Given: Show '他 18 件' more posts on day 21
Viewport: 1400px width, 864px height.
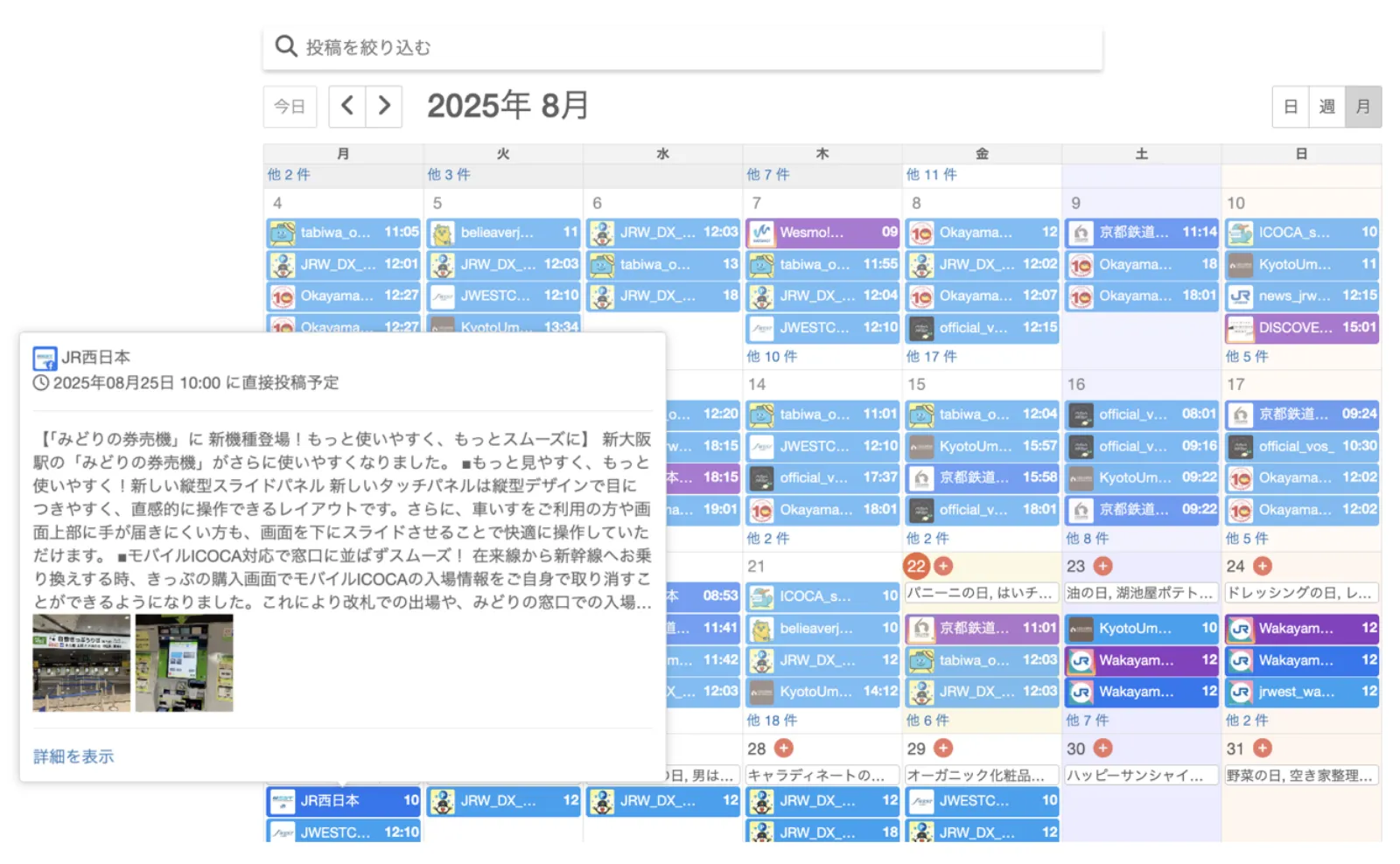Looking at the screenshot, I should tap(772, 721).
